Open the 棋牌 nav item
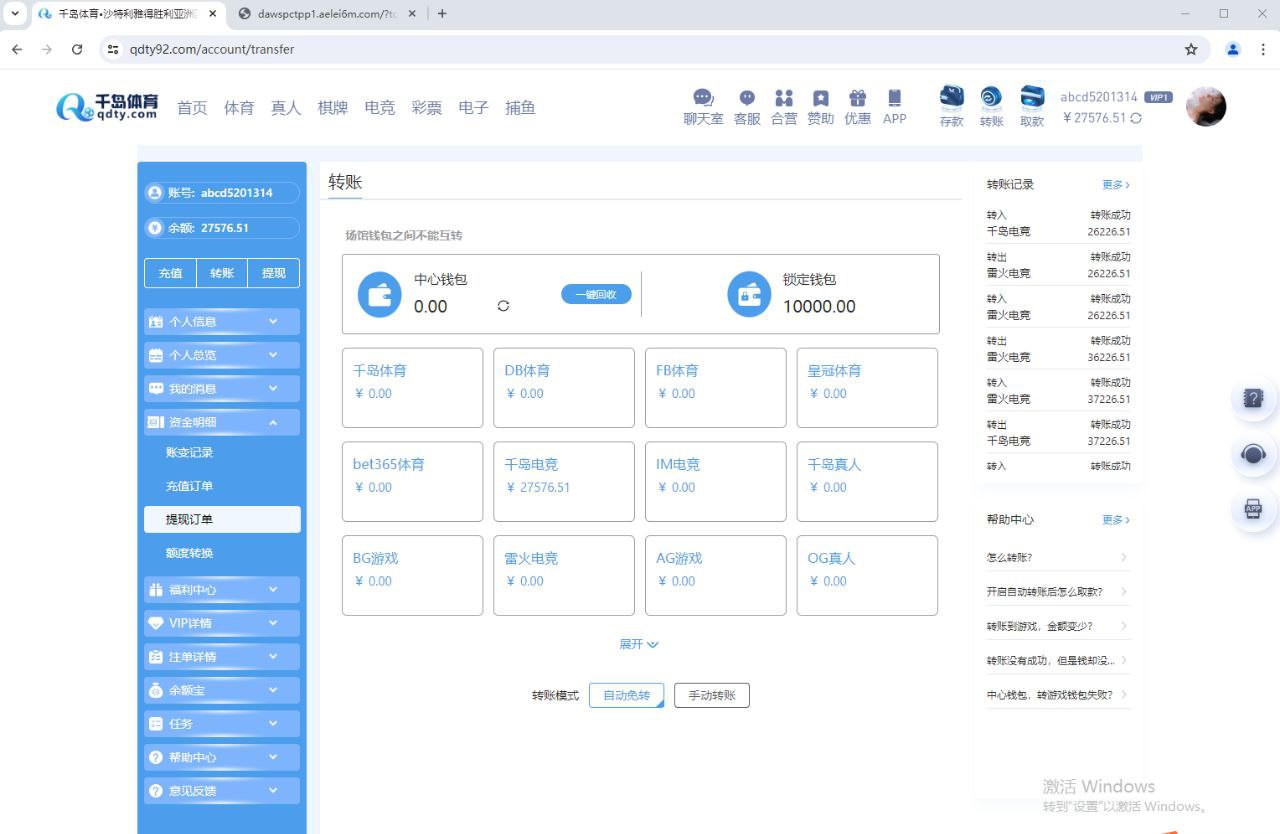 (x=333, y=108)
